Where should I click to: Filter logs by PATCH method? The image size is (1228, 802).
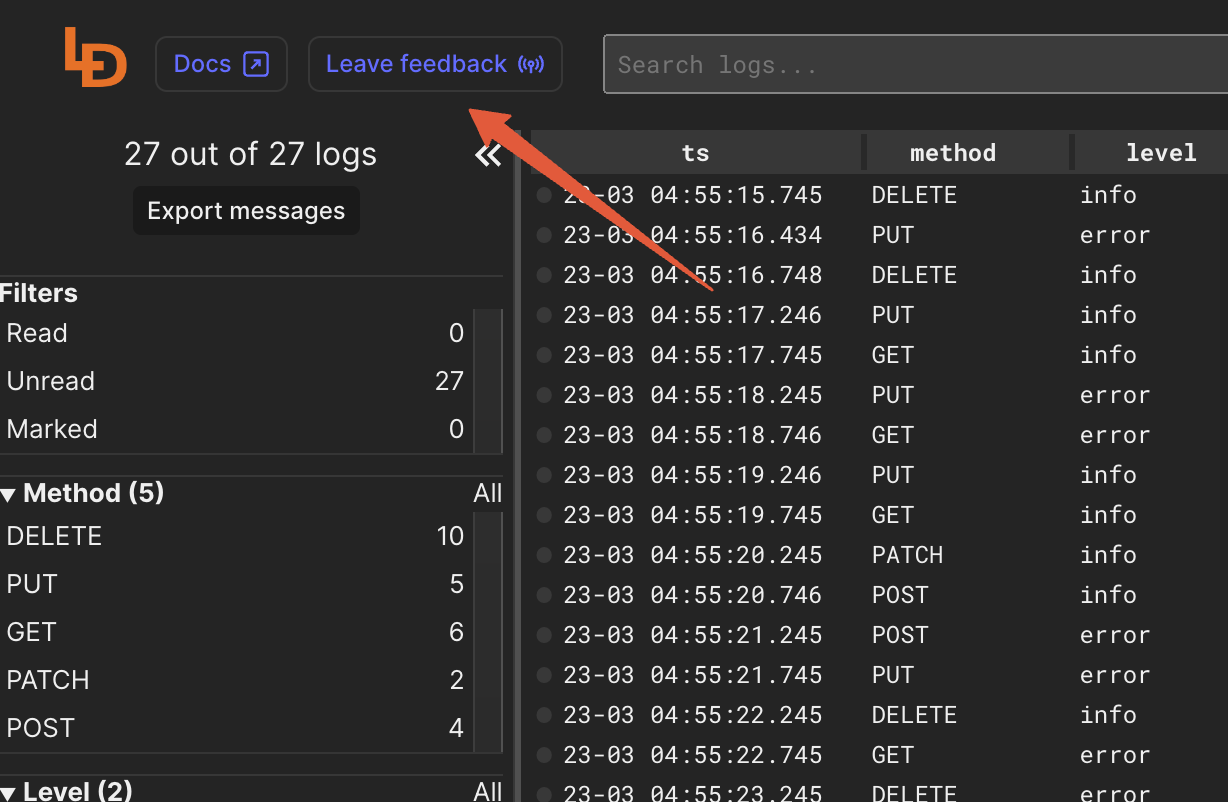coord(48,681)
